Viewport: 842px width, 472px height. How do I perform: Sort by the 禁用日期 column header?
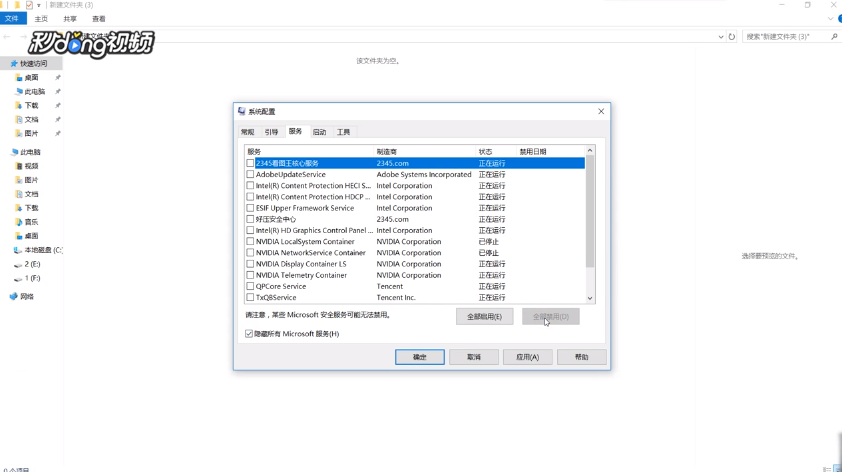(x=550, y=152)
